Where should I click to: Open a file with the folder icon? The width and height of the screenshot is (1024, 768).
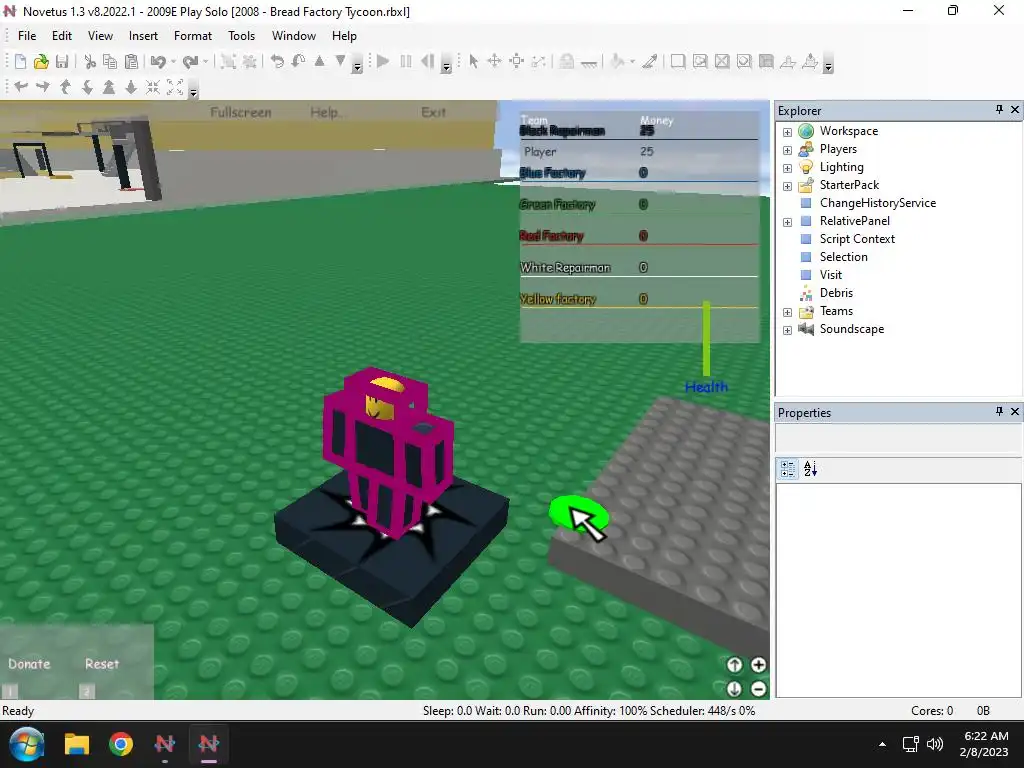pyautogui.click(x=41, y=61)
